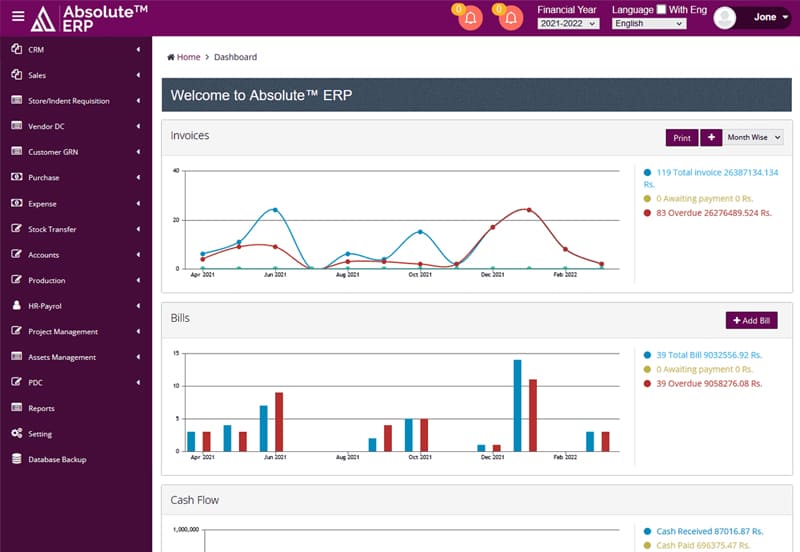Image resolution: width=800 pixels, height=552 pixels.
Task: Click the HR-Payrol person icon
Action: click(x=17, y=306)
